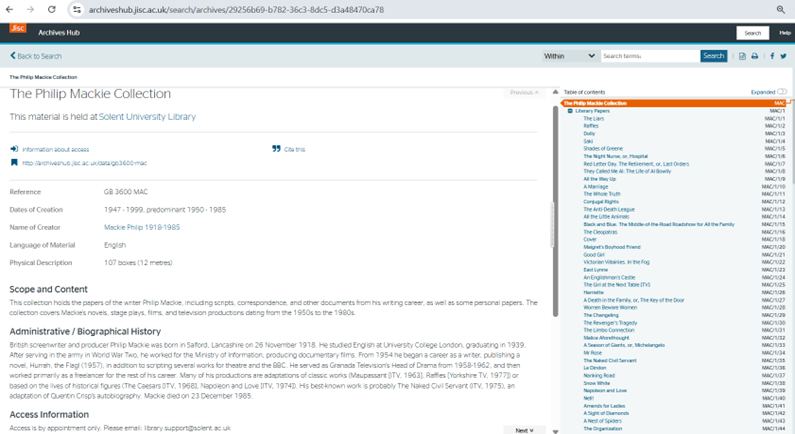The height and width of the screenshot is (434, 795).
Task: Open The Anti-Death League entry
Action: pos(608,209)
